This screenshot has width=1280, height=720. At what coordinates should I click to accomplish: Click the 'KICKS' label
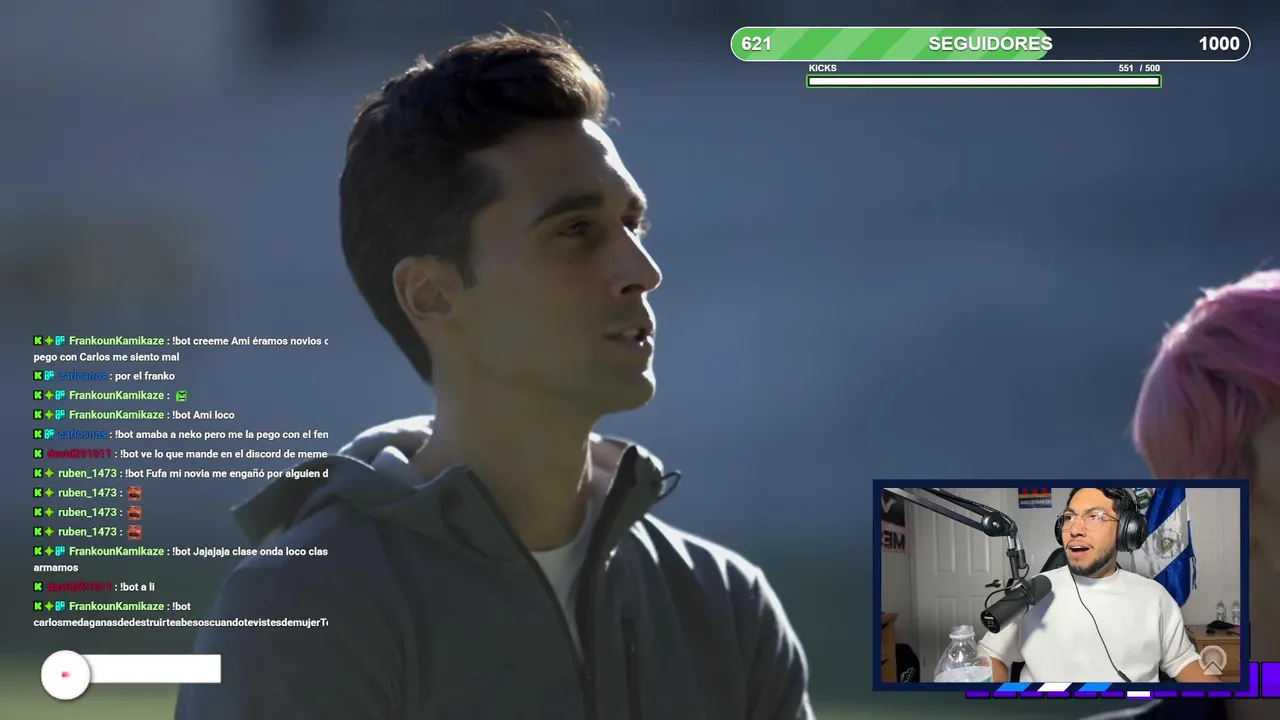[x=822, y=68]
